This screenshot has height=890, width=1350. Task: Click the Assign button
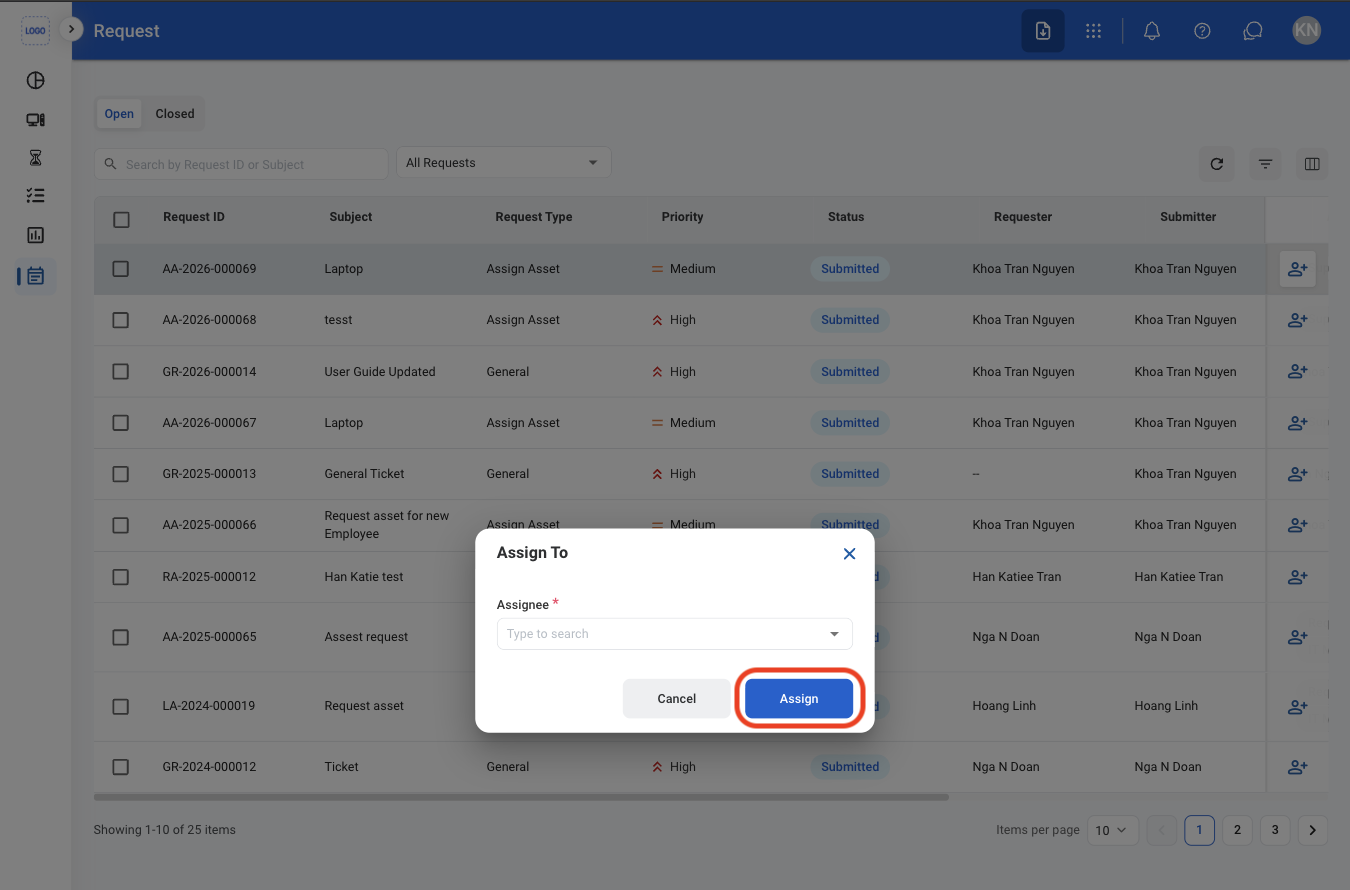(x=799, y=699)
